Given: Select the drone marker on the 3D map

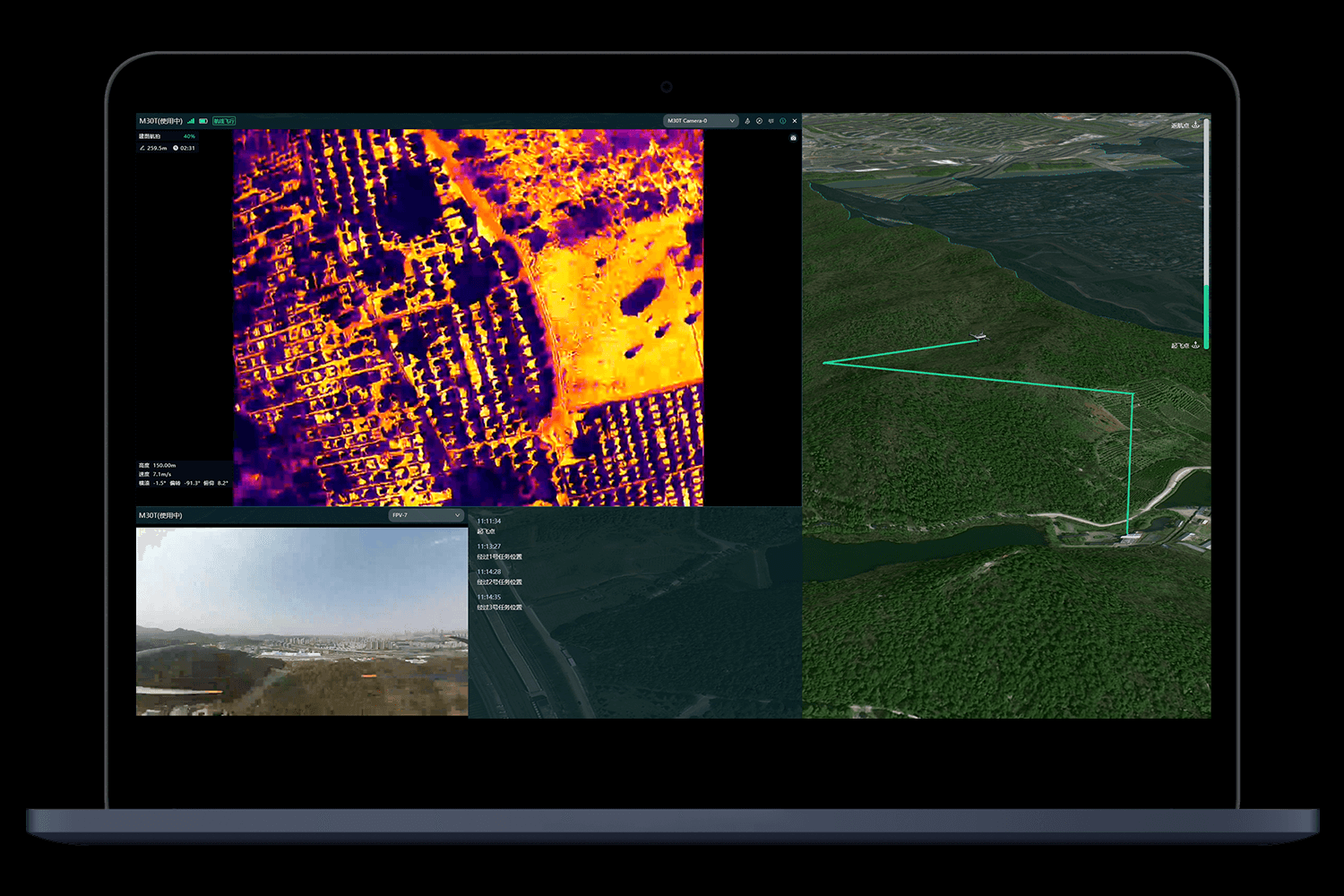Looking at the screenshot, I should (x=978, y=337).
